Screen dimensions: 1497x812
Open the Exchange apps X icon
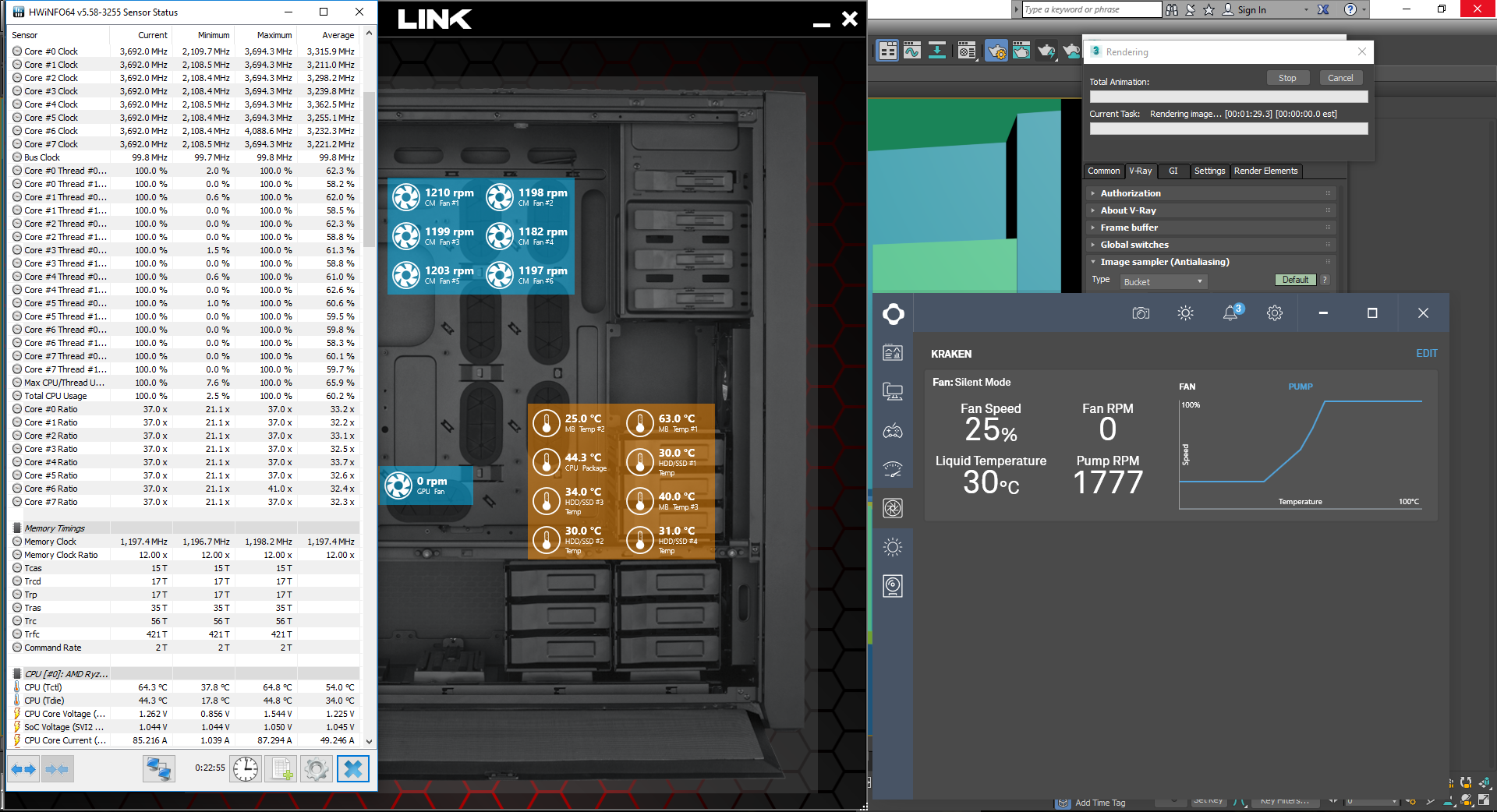1323,9
